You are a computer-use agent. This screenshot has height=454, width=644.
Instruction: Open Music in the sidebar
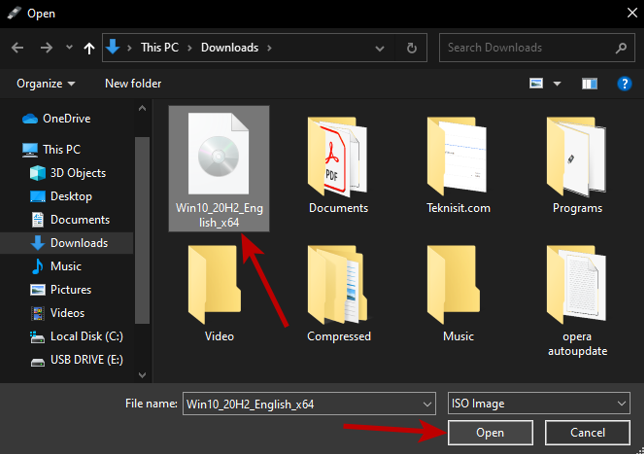(56, 266)
